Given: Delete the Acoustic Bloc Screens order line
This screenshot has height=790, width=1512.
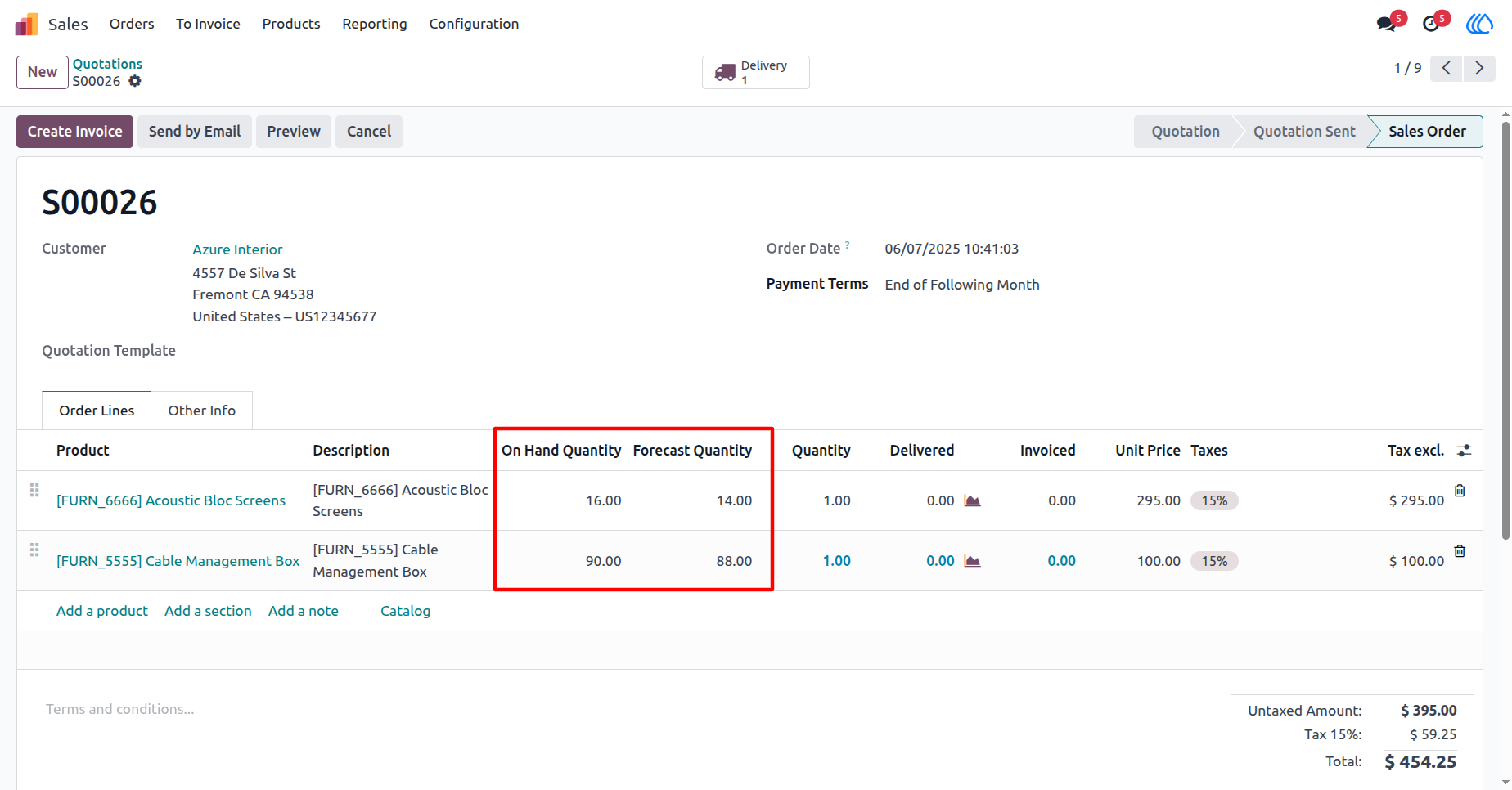Looking at the screenshot, I should click(x=1460, y=491).
